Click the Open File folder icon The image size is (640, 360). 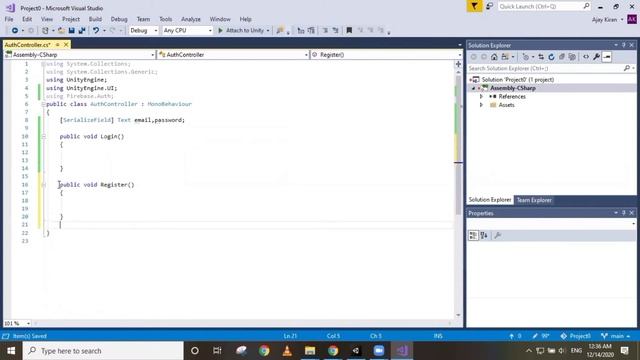point(61,31)
